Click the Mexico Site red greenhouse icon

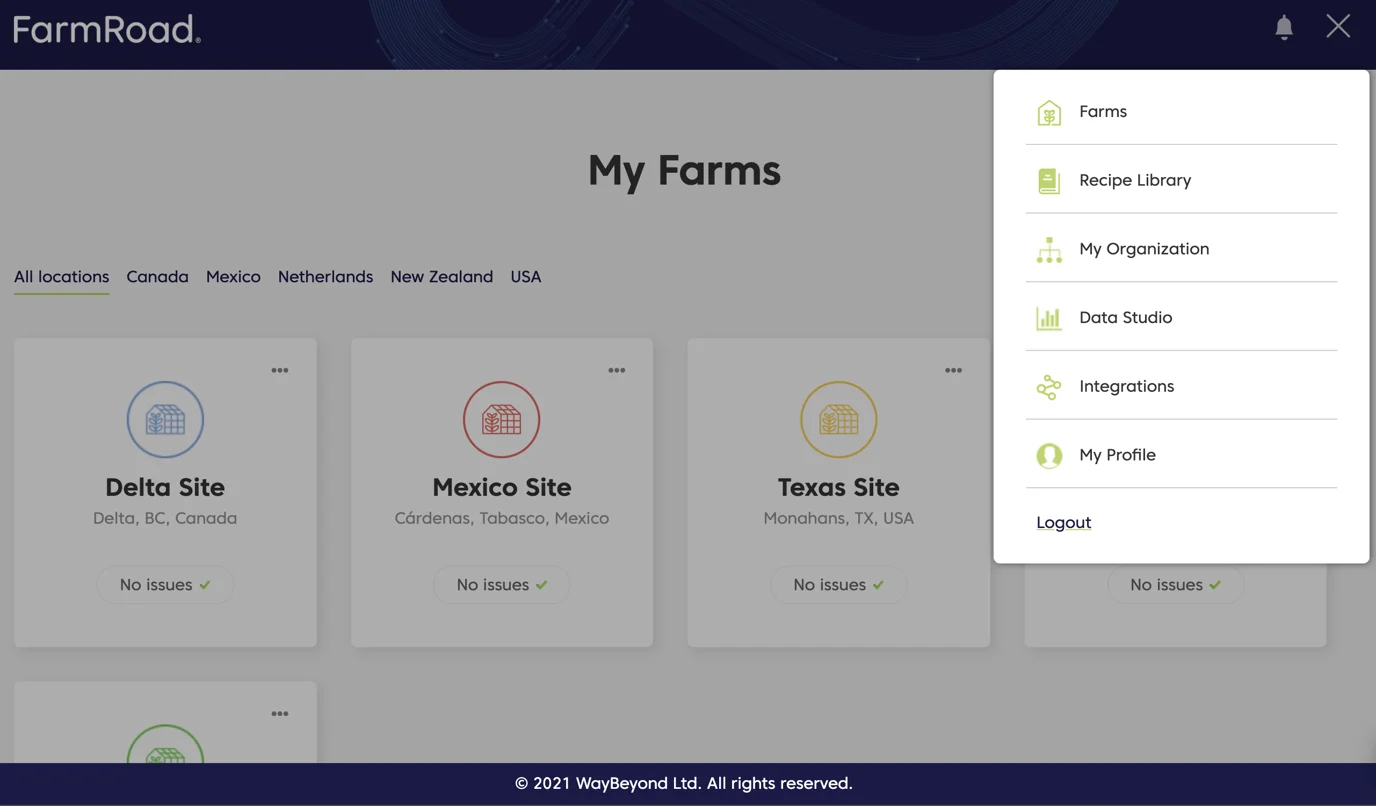502,419
